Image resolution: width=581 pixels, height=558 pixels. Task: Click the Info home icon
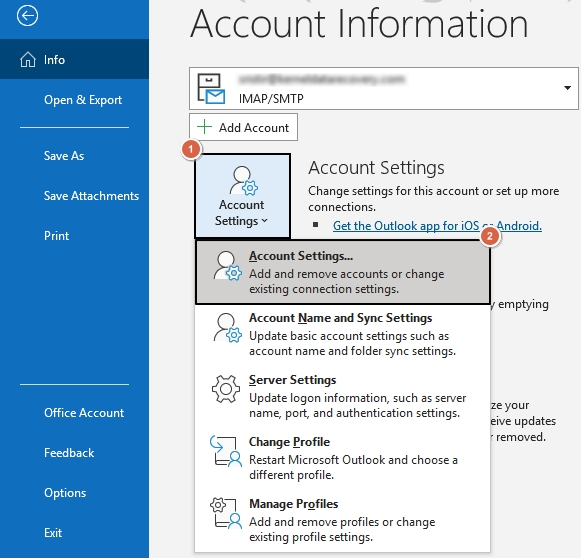point(28,59)
